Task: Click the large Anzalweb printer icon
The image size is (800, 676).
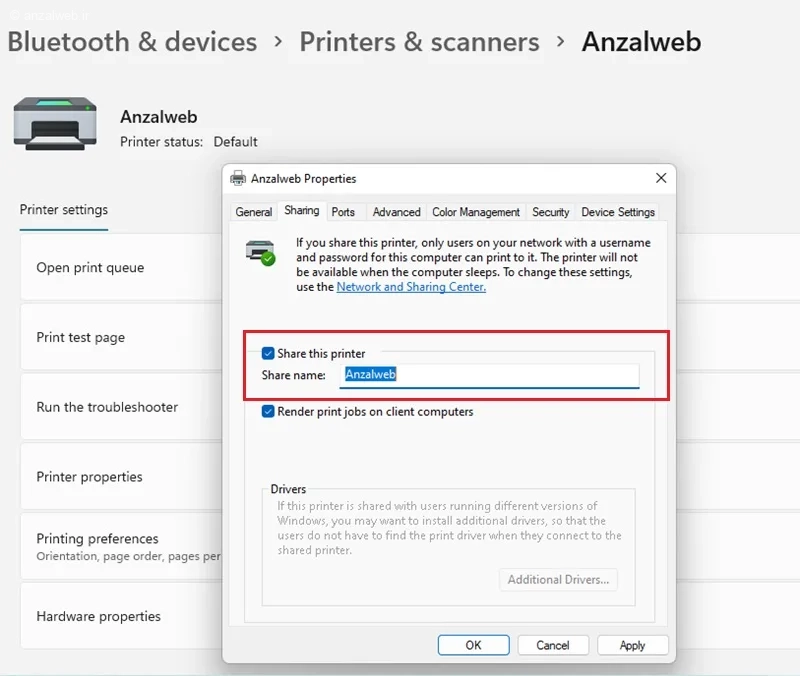Action: pyautogui.click(x=55, y=124)
